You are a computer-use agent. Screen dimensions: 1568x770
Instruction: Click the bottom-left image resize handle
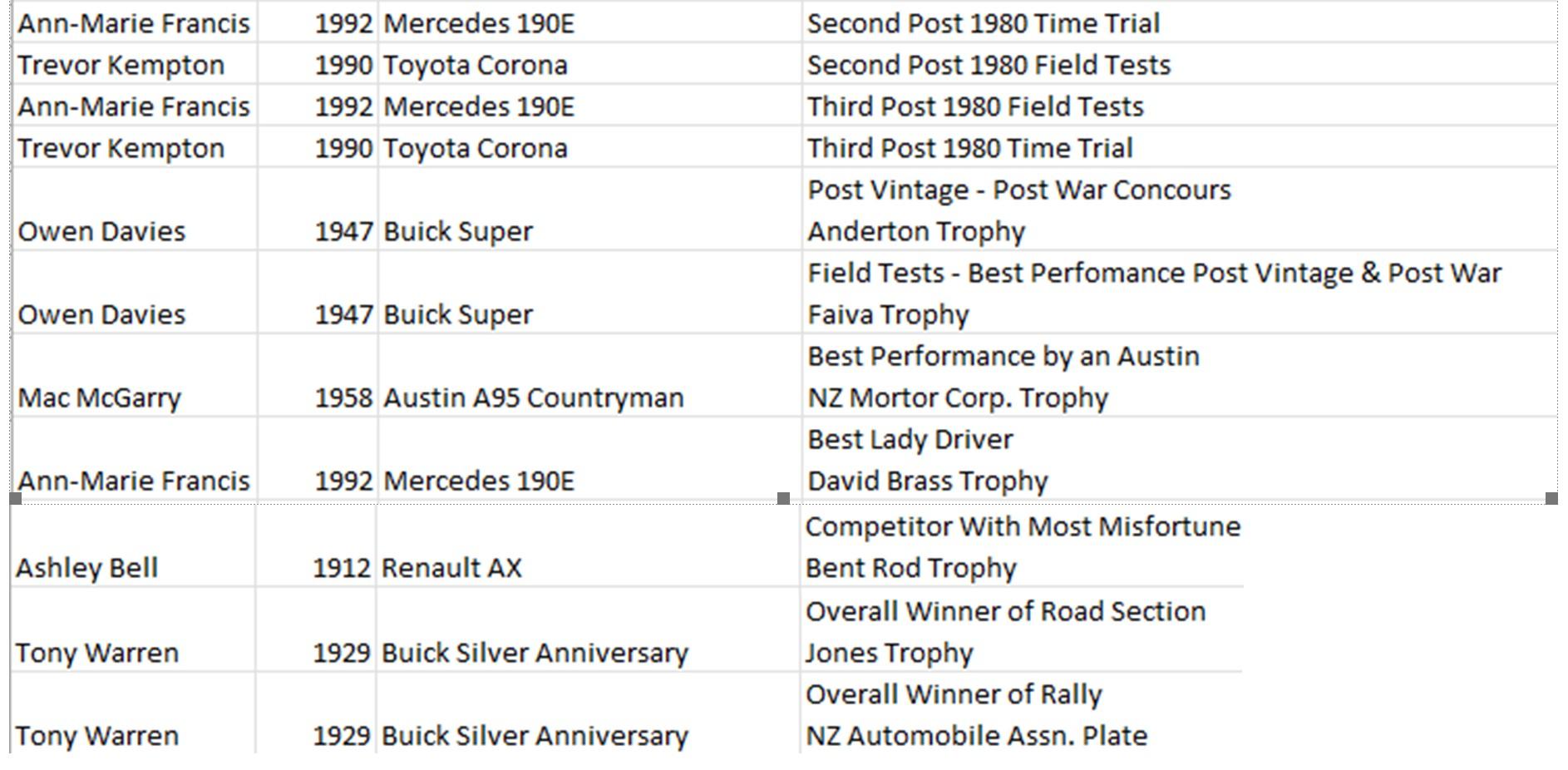pos(15,498)
